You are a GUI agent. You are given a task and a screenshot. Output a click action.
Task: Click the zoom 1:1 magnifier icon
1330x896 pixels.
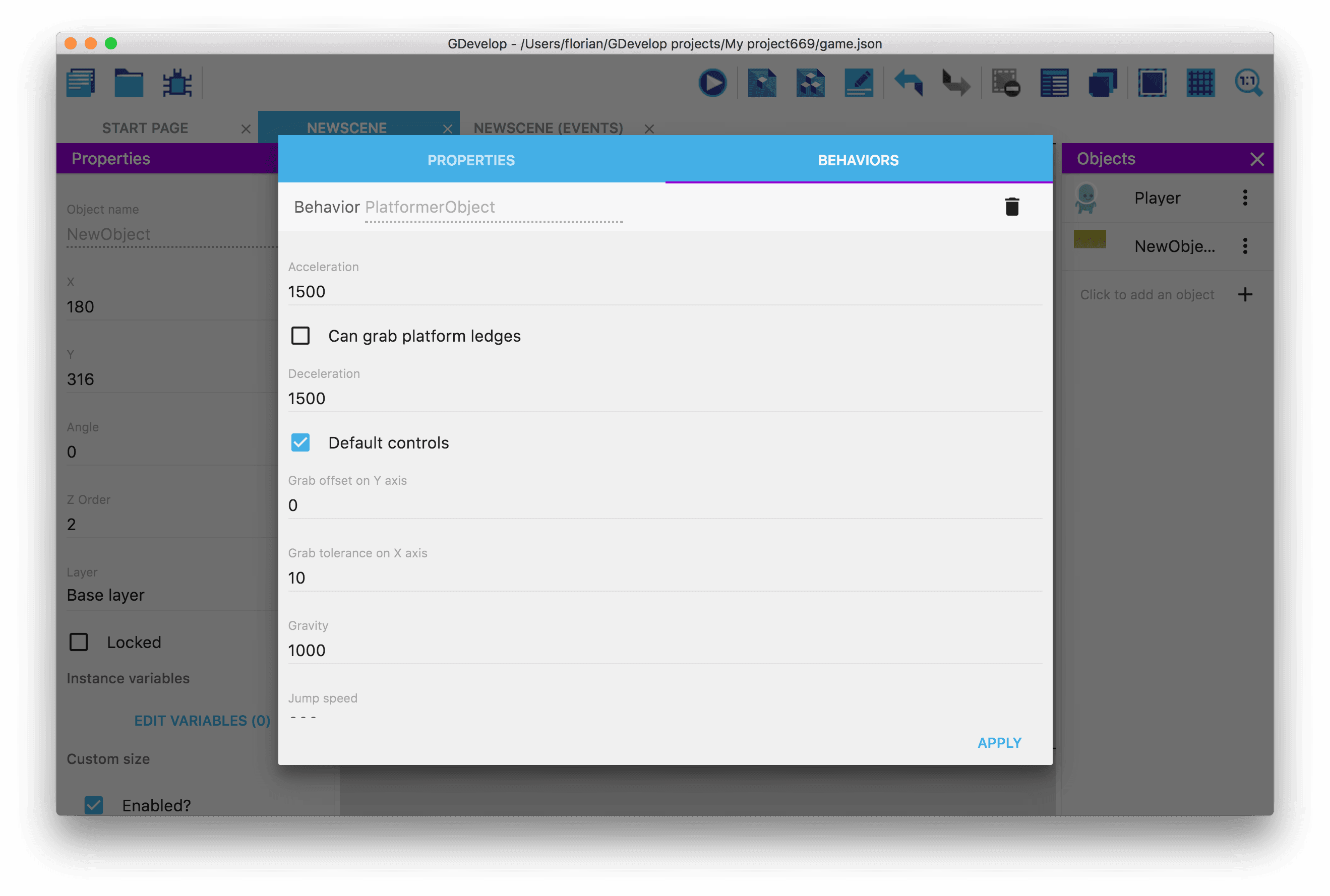point(1248,84)
